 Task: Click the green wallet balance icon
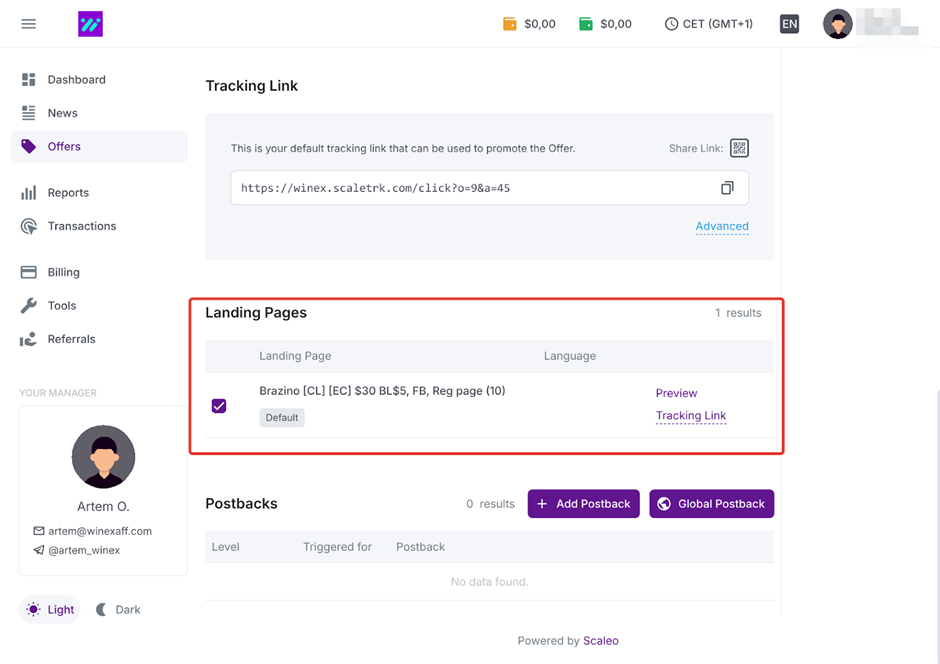click(586, 24)
